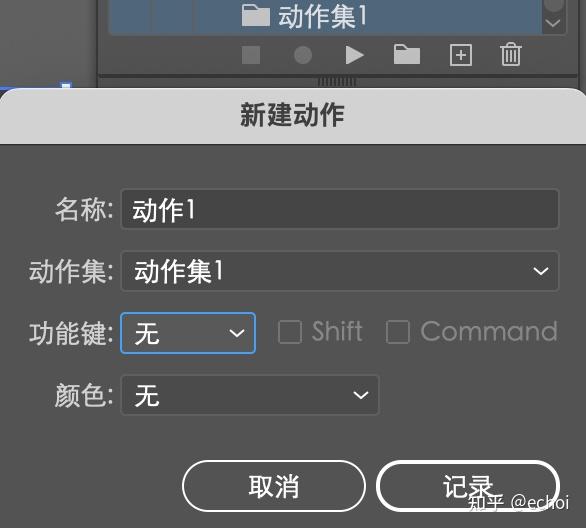Select the 动作集1 folder icon in list
The height and width of the screenshot is (528, 586).
(x=256, y=16)
